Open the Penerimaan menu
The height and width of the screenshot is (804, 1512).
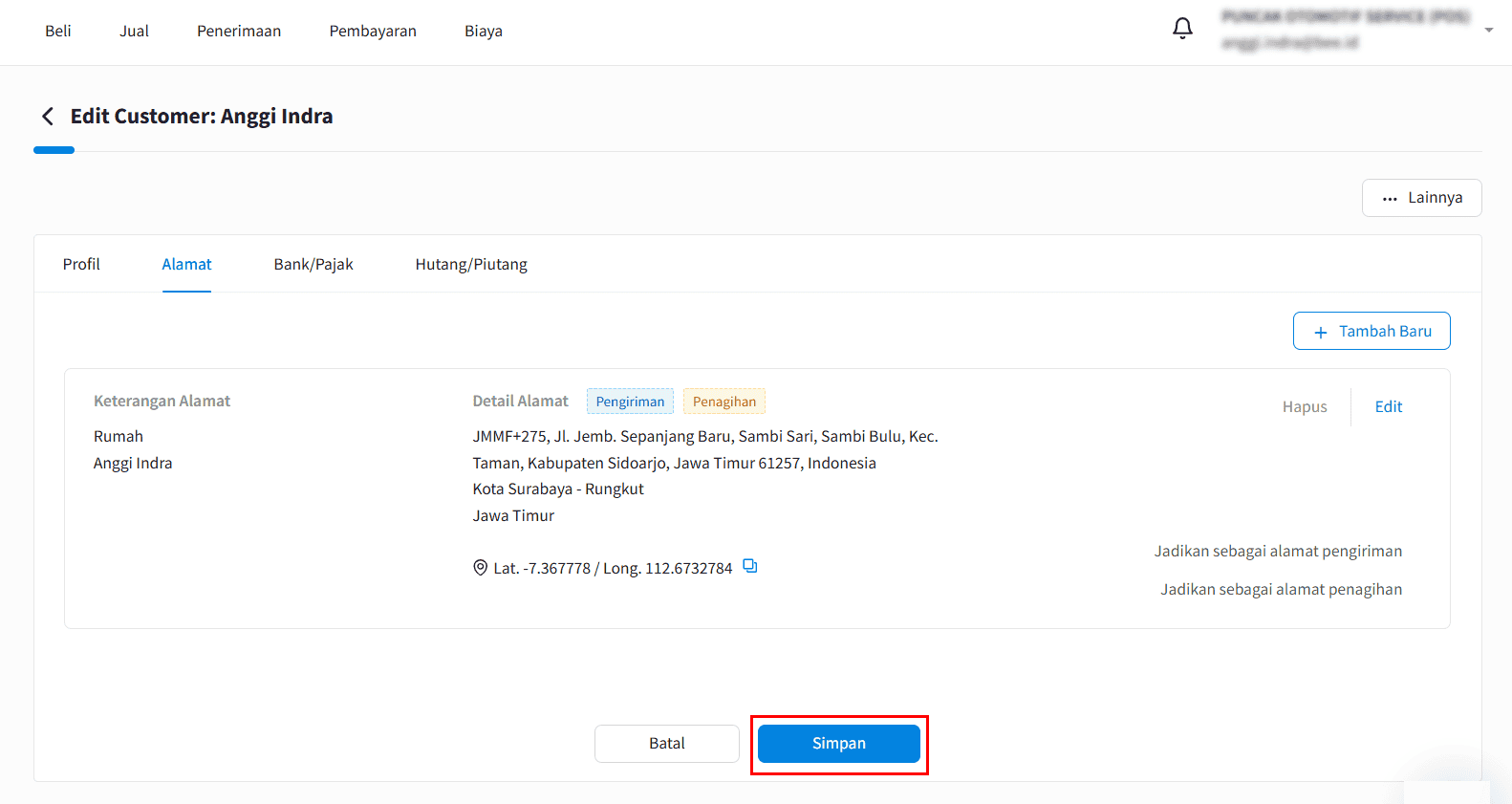point(239,31)
